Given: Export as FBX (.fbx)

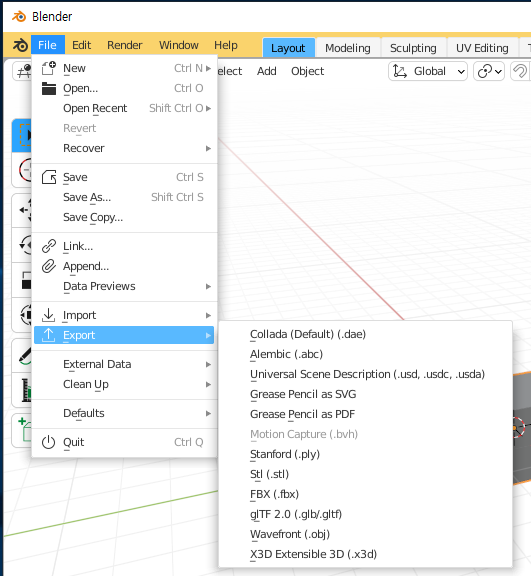Looking at the screenshot, I should tap(365, 494).
